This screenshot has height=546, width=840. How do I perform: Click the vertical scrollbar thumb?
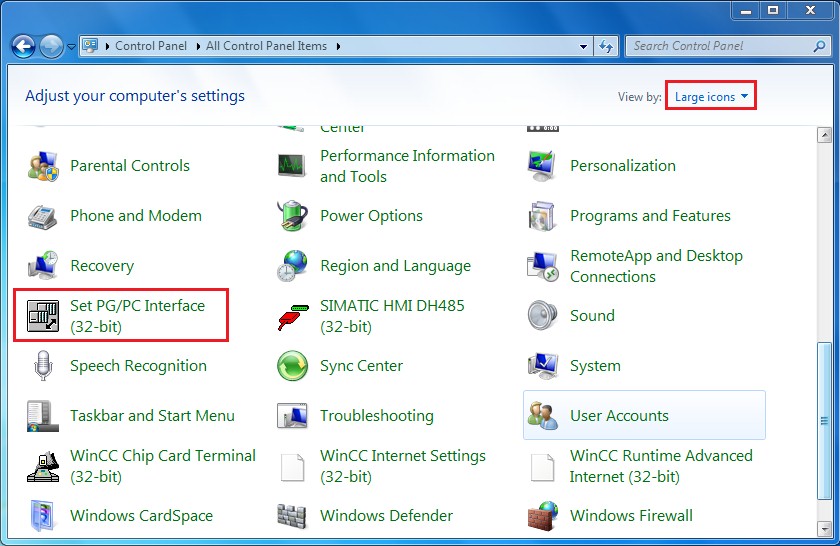[824, 421]
